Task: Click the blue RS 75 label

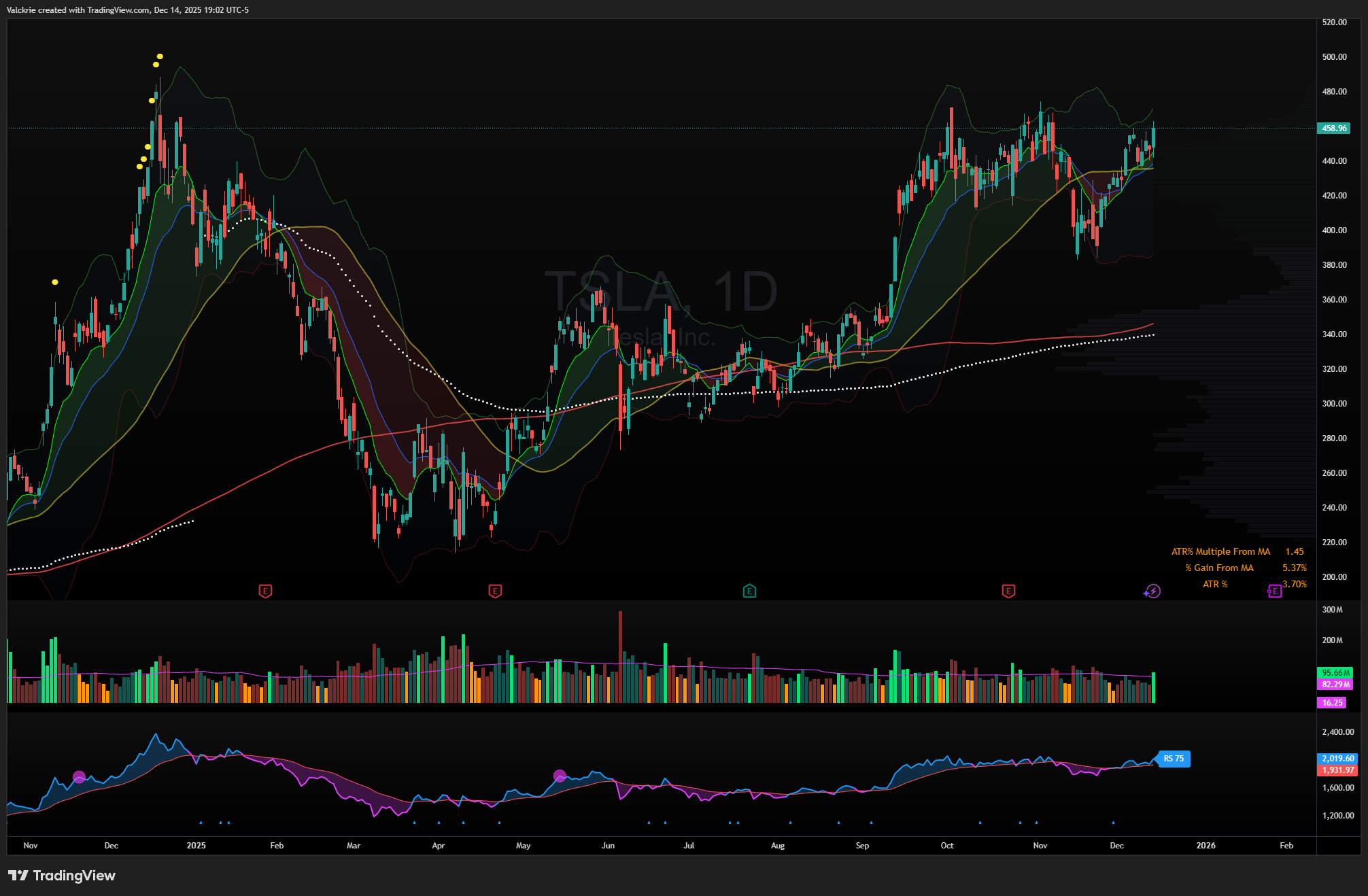Action: tap(1174, 759)
